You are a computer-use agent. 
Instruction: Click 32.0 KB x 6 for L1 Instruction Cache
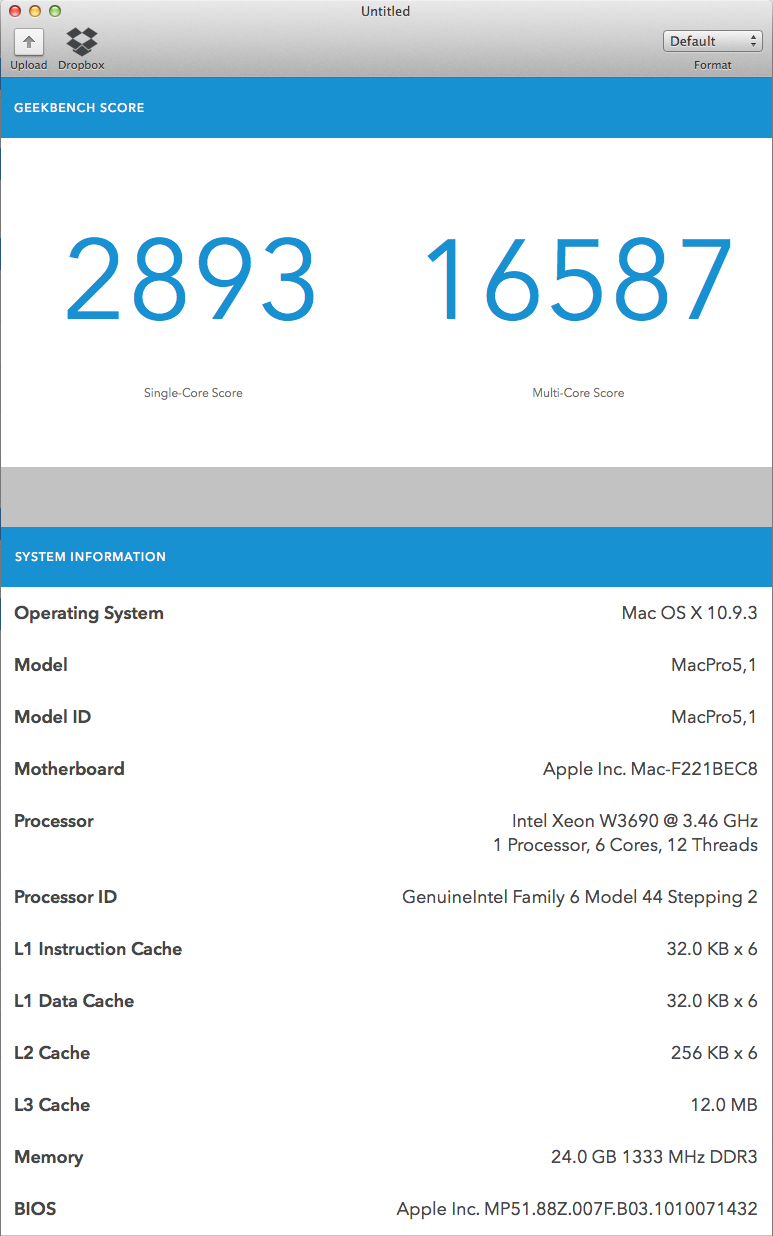tap(712, 949)
